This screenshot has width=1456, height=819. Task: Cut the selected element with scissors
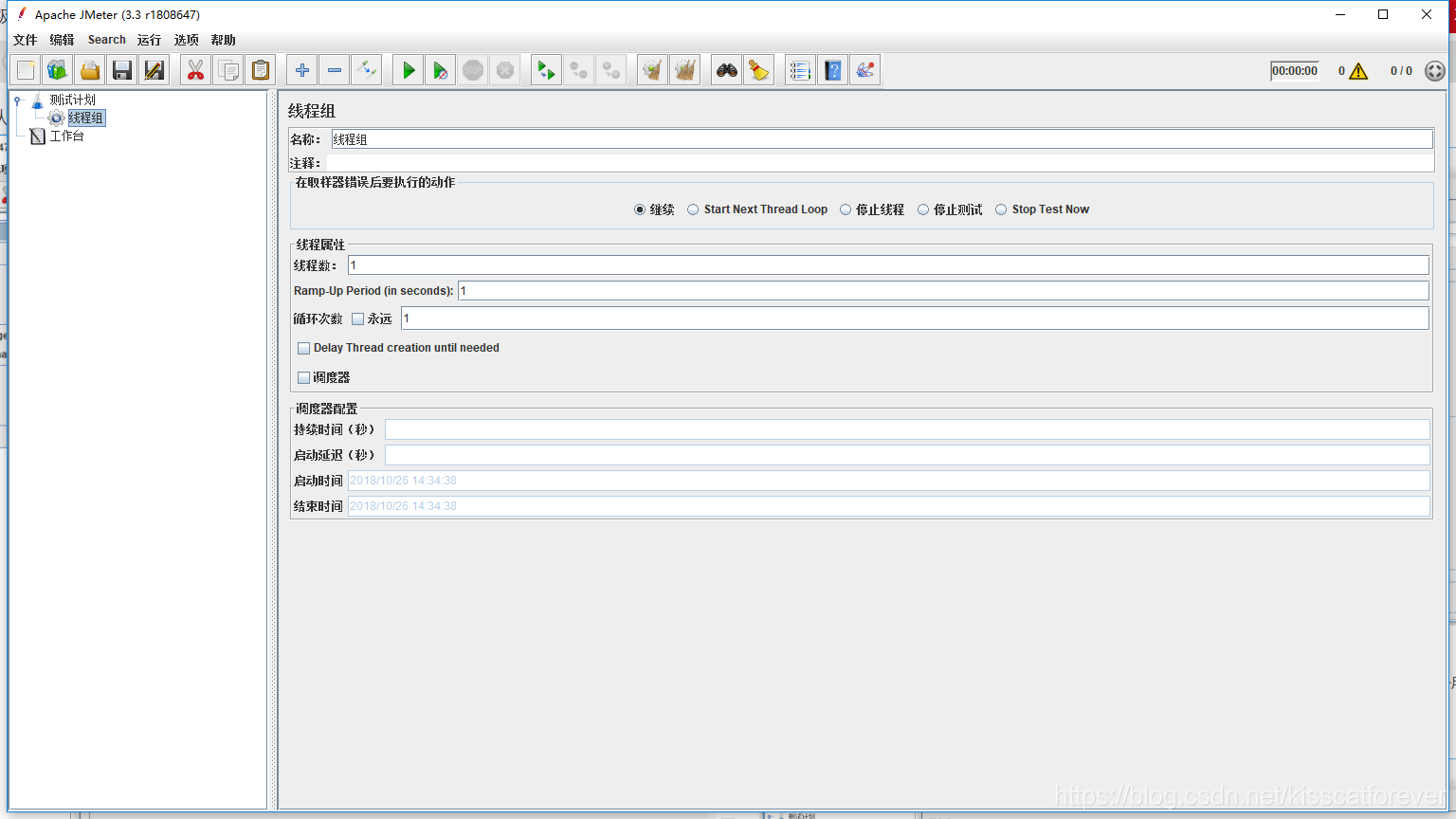click(196, 70)
